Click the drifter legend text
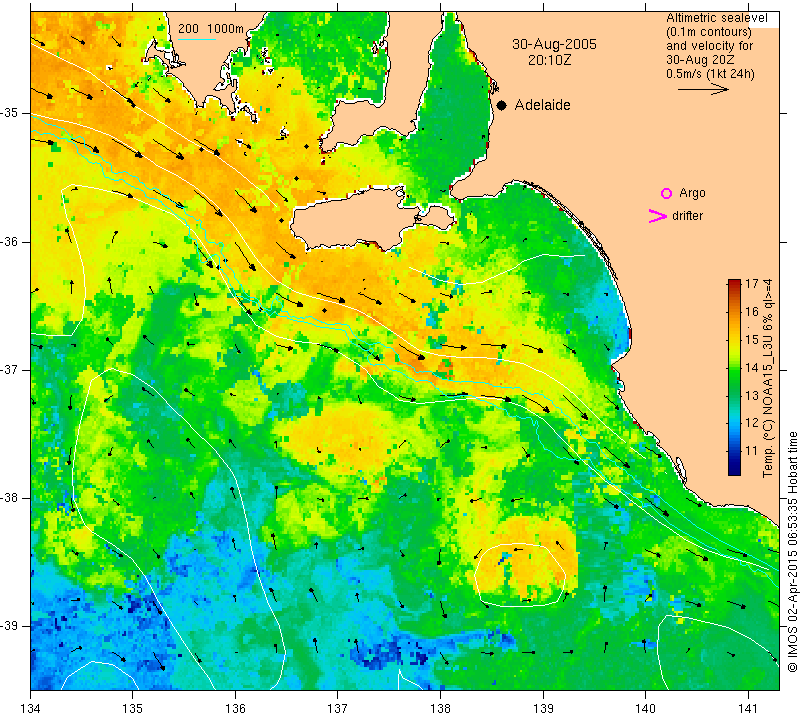Viewport: 800px width, 720px height. (687, 216)
